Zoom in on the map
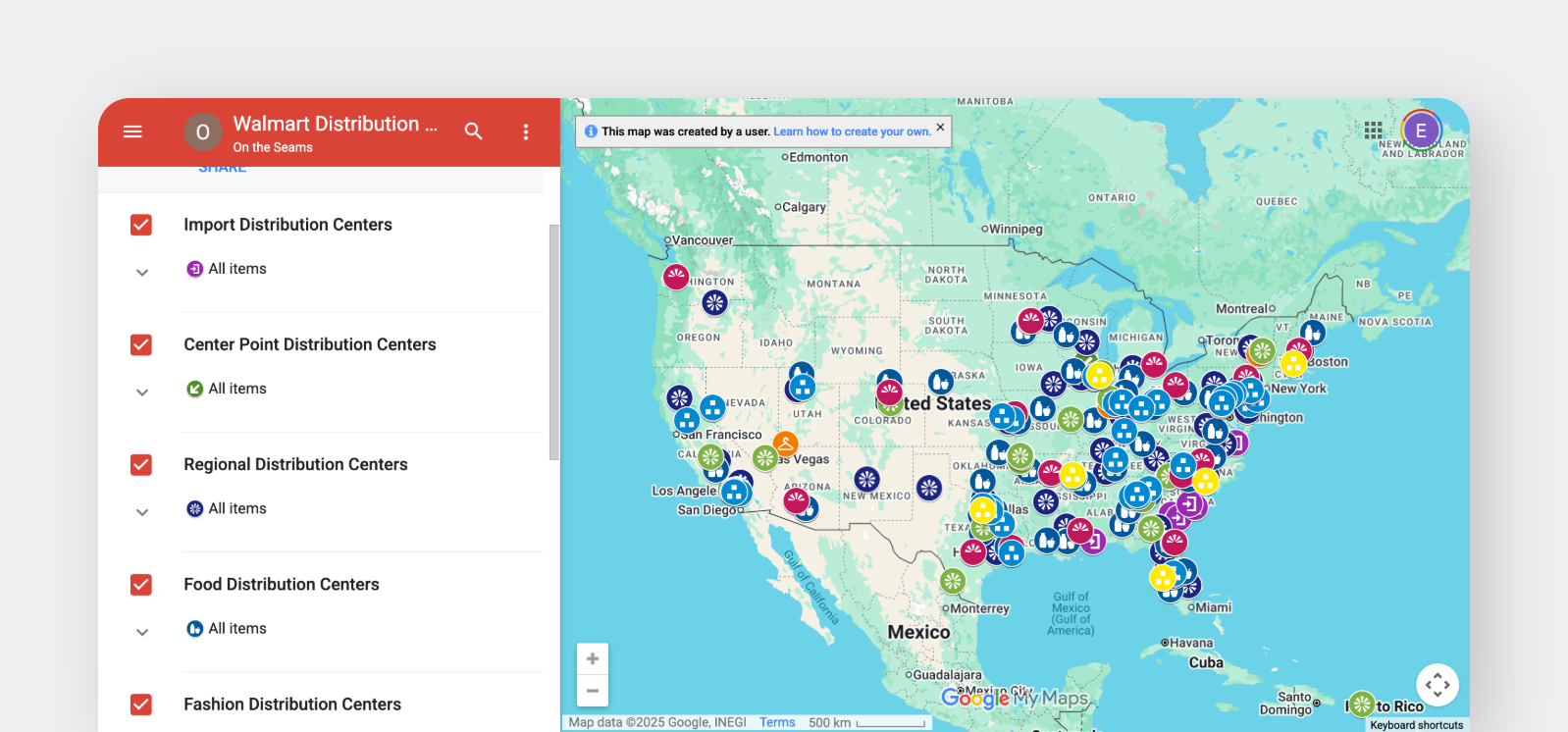The width and height of the screenshot is (1568, 732). click(x=593, y=659)
